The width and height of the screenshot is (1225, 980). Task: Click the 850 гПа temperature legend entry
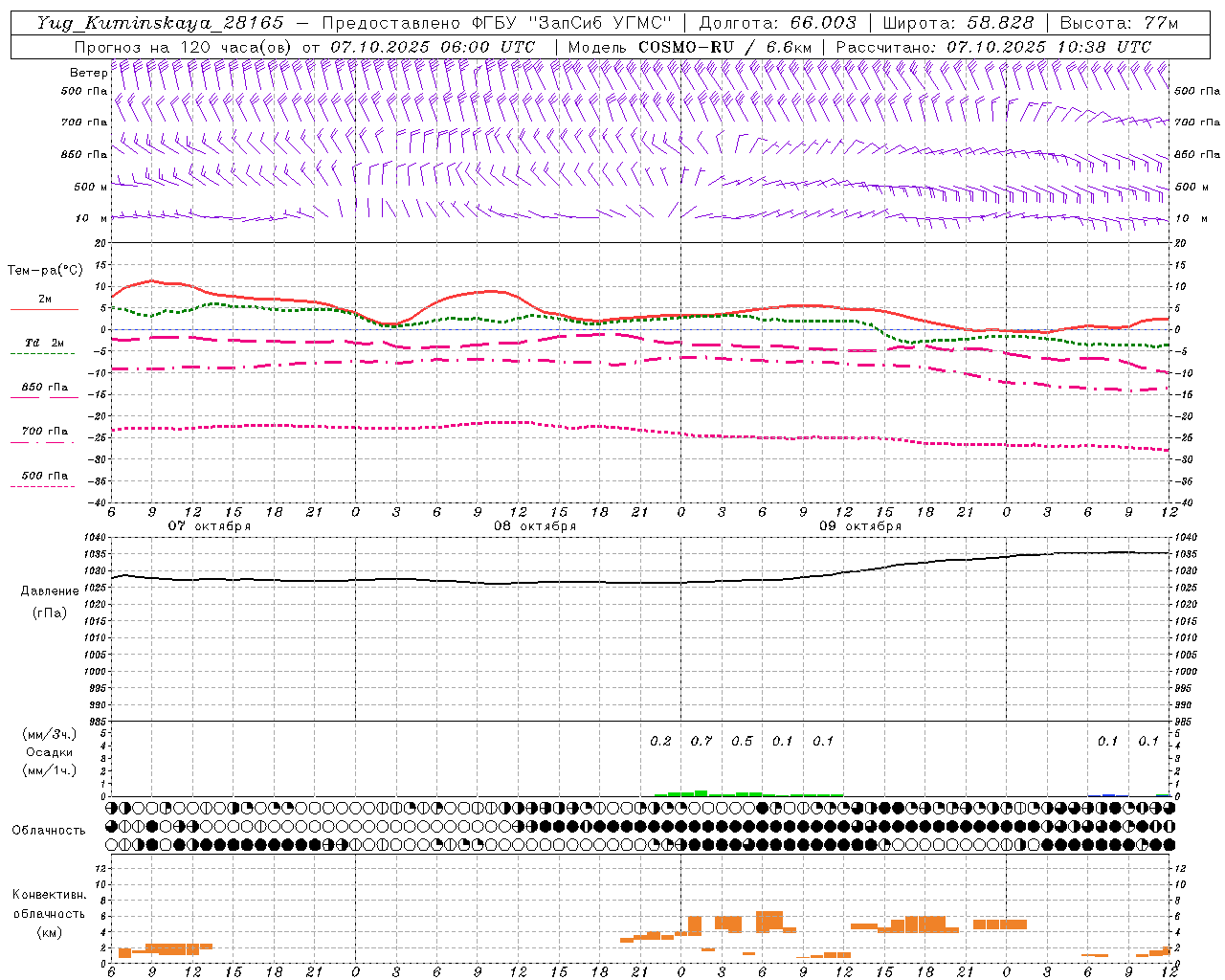coord(44,388)
